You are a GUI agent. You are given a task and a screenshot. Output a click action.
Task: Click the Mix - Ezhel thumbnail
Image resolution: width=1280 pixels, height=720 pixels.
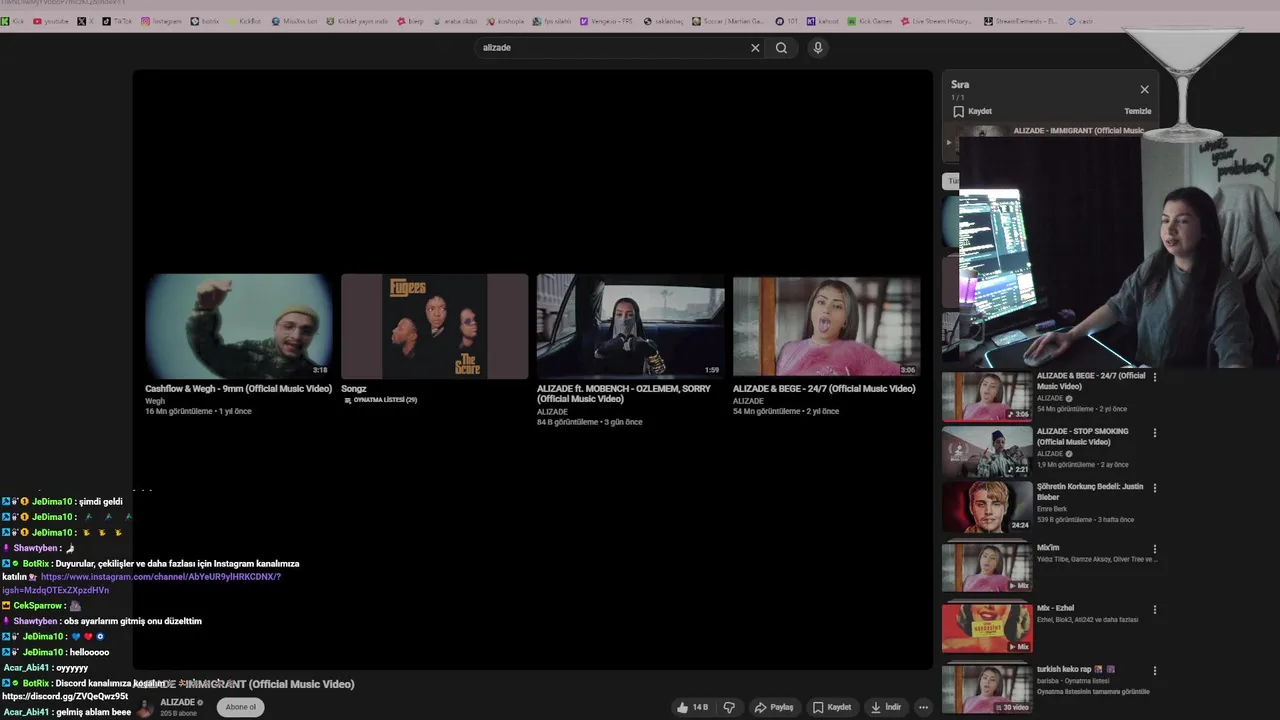click(x=987, y=628)
